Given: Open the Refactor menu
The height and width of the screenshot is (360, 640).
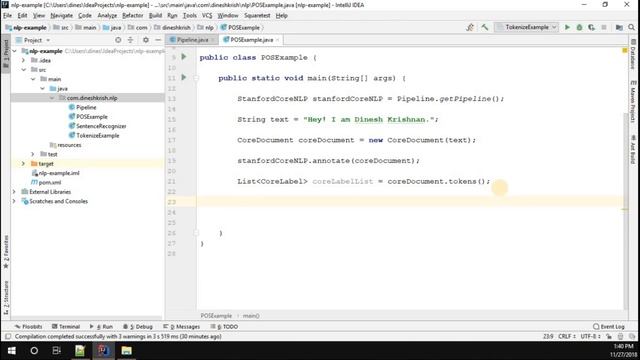Looking at the screenshot, I should click(133, 16).
